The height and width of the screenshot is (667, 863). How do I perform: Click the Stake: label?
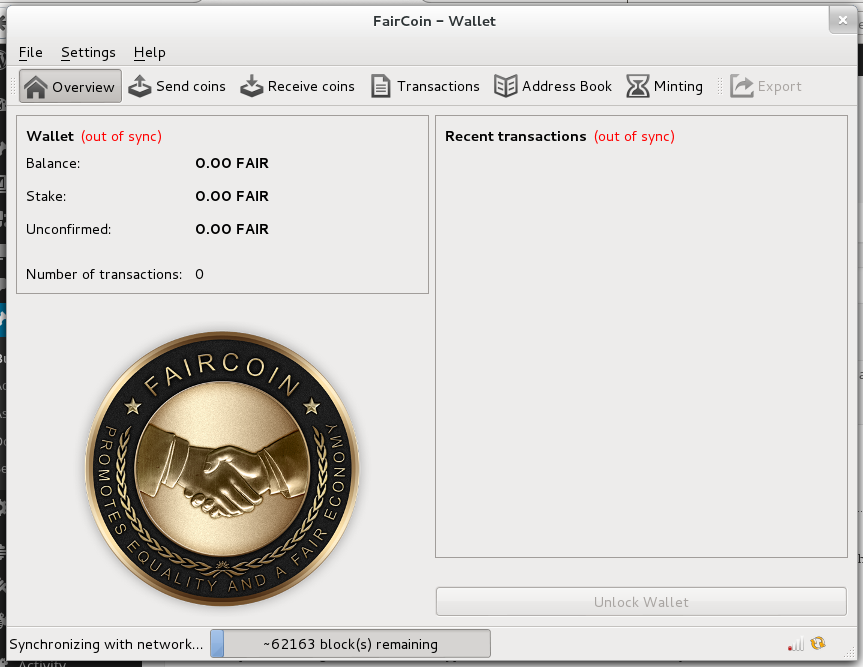(46, 196)
